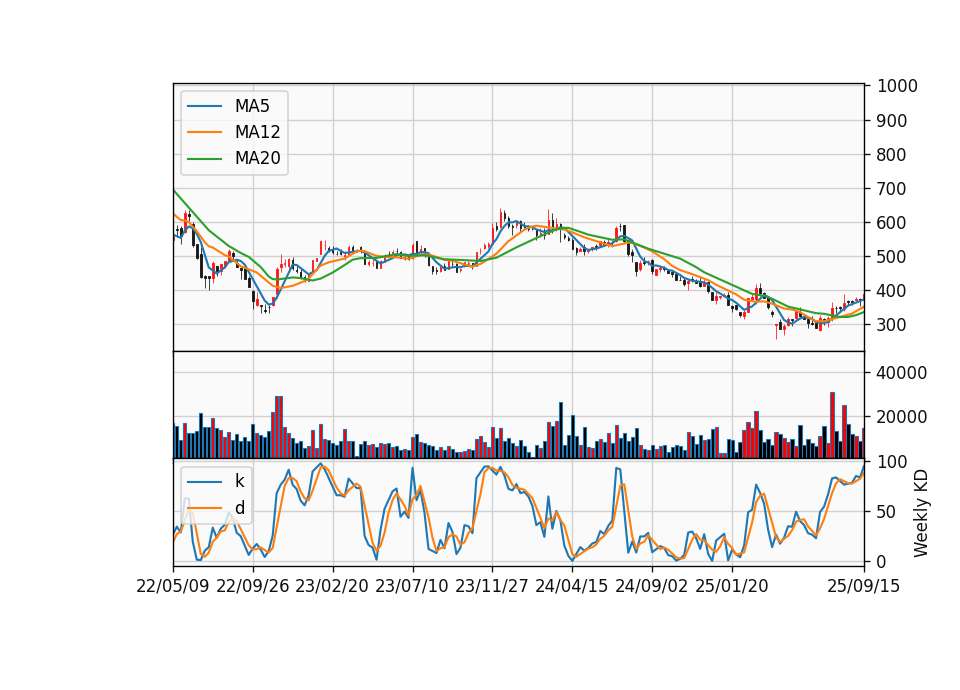This screenshot has width=960, height=690.
Task: Click the 700 price axis label
Action: tap(892, 189)
